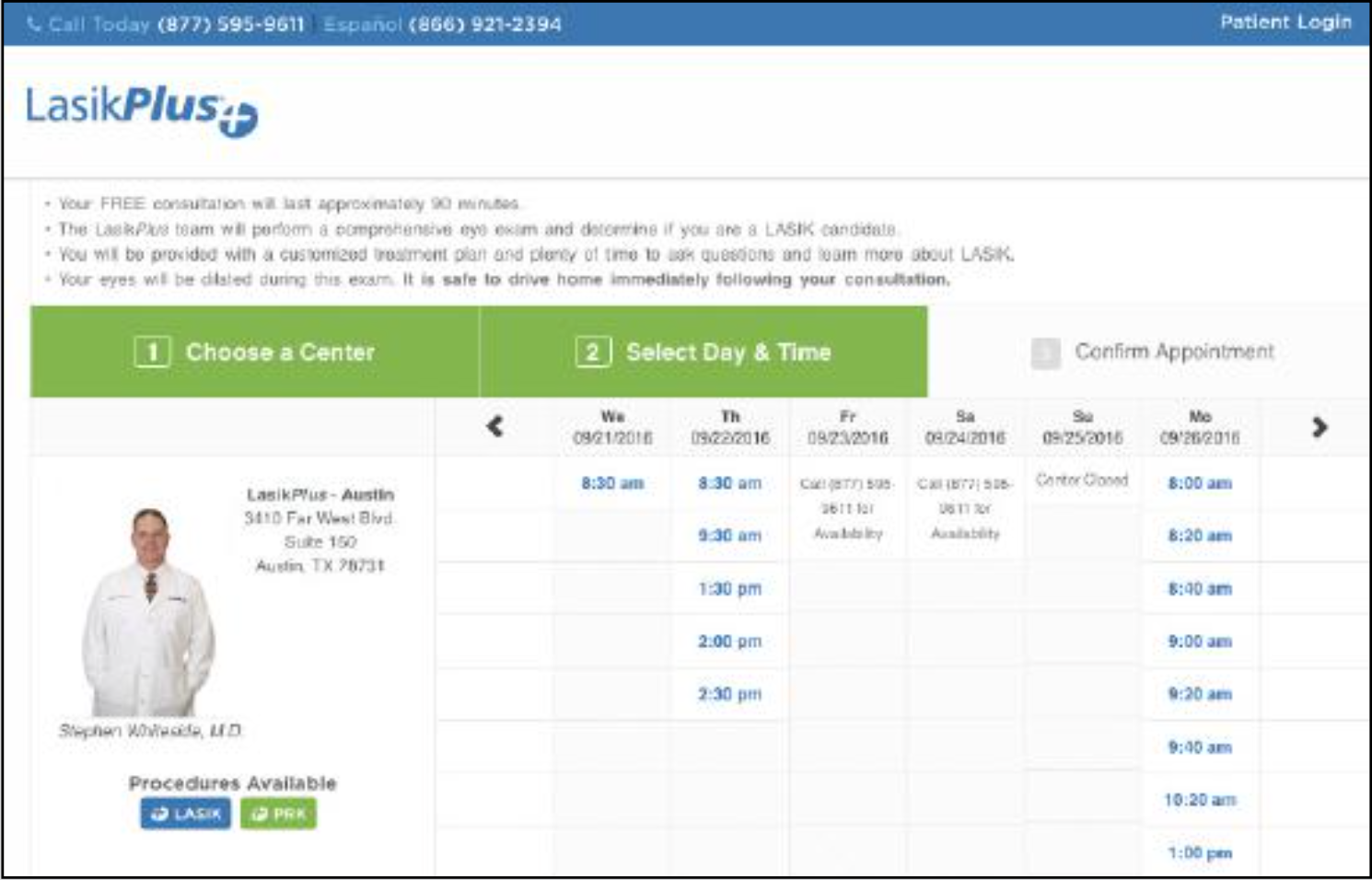Click the Sa 09/24/2016 column header
1372x880 pixels.
[x=965, y=427]
